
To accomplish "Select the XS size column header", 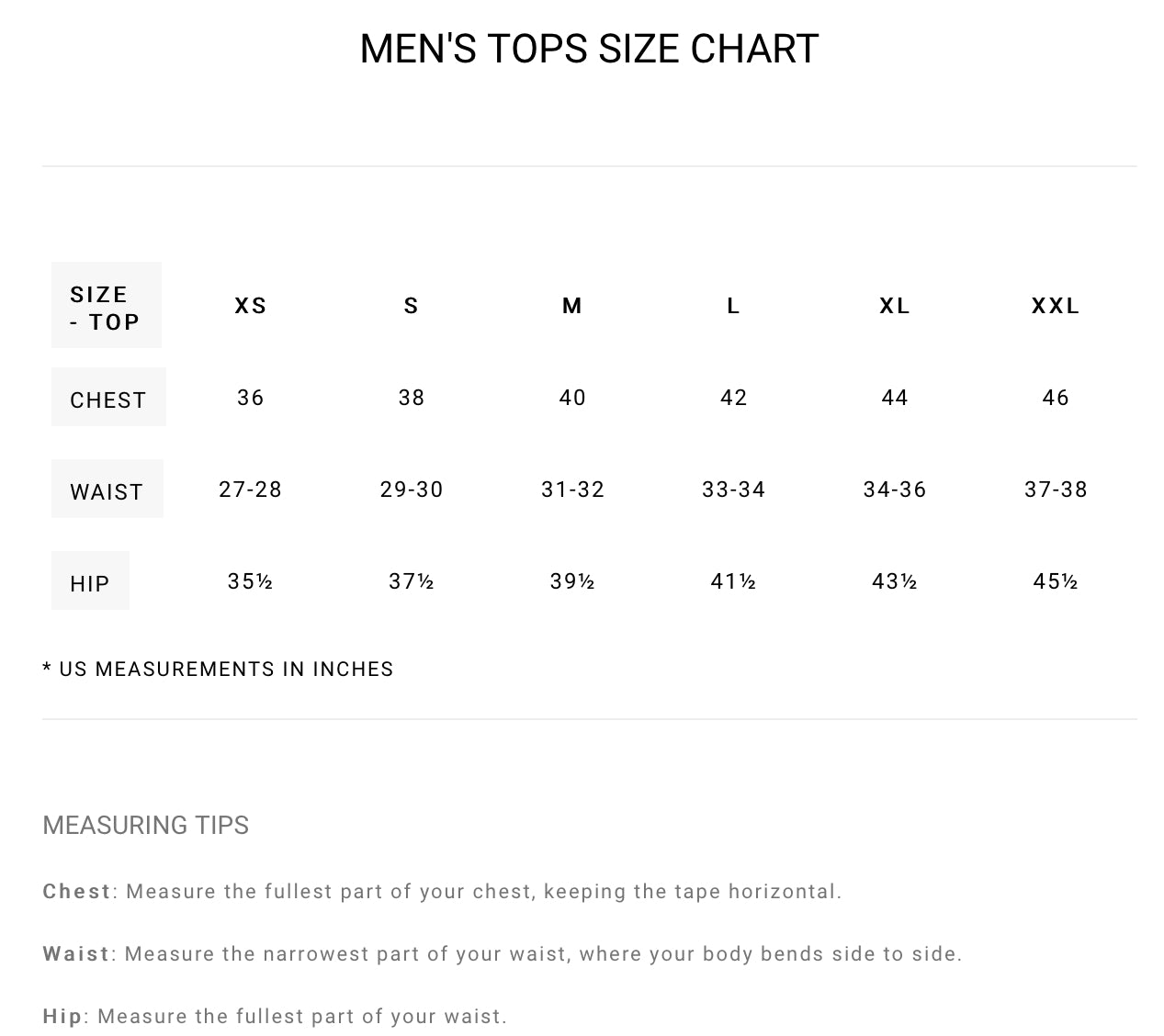I will coord(251,306).
